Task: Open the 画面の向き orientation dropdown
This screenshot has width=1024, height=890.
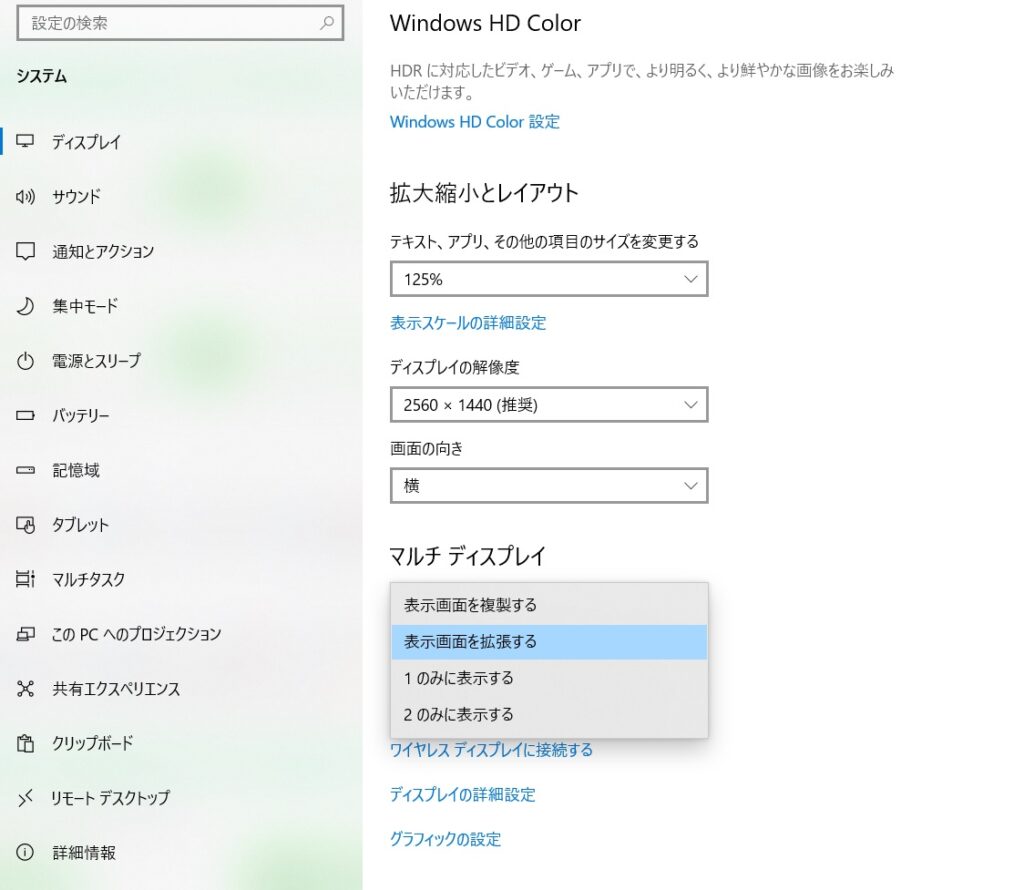Action: [x=549, y=485]
